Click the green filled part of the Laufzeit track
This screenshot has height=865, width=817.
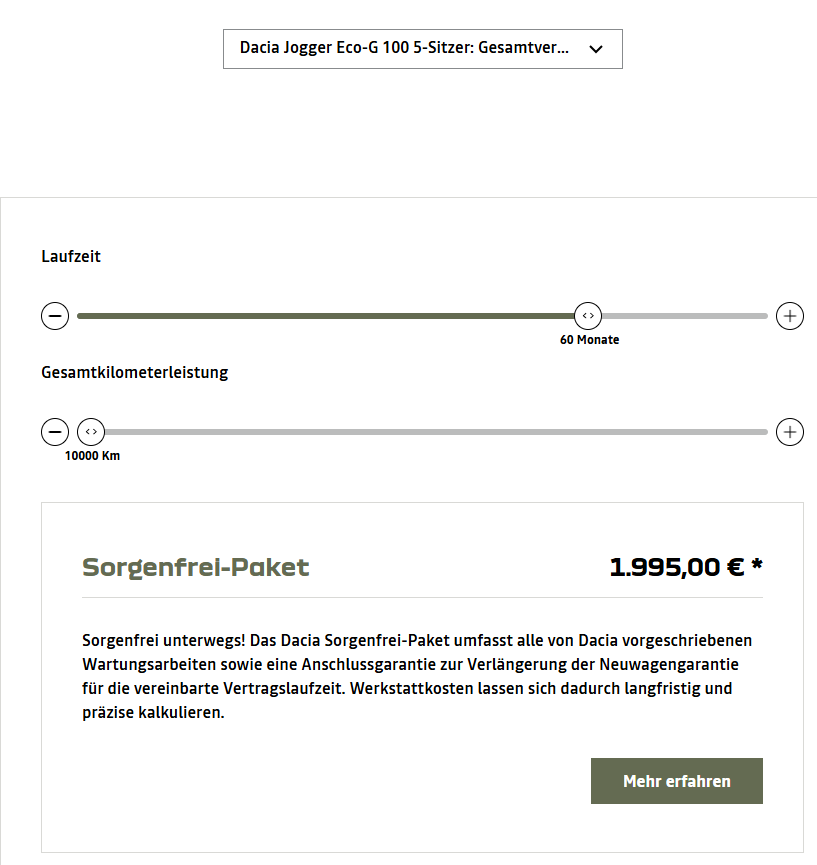(325, 316)
